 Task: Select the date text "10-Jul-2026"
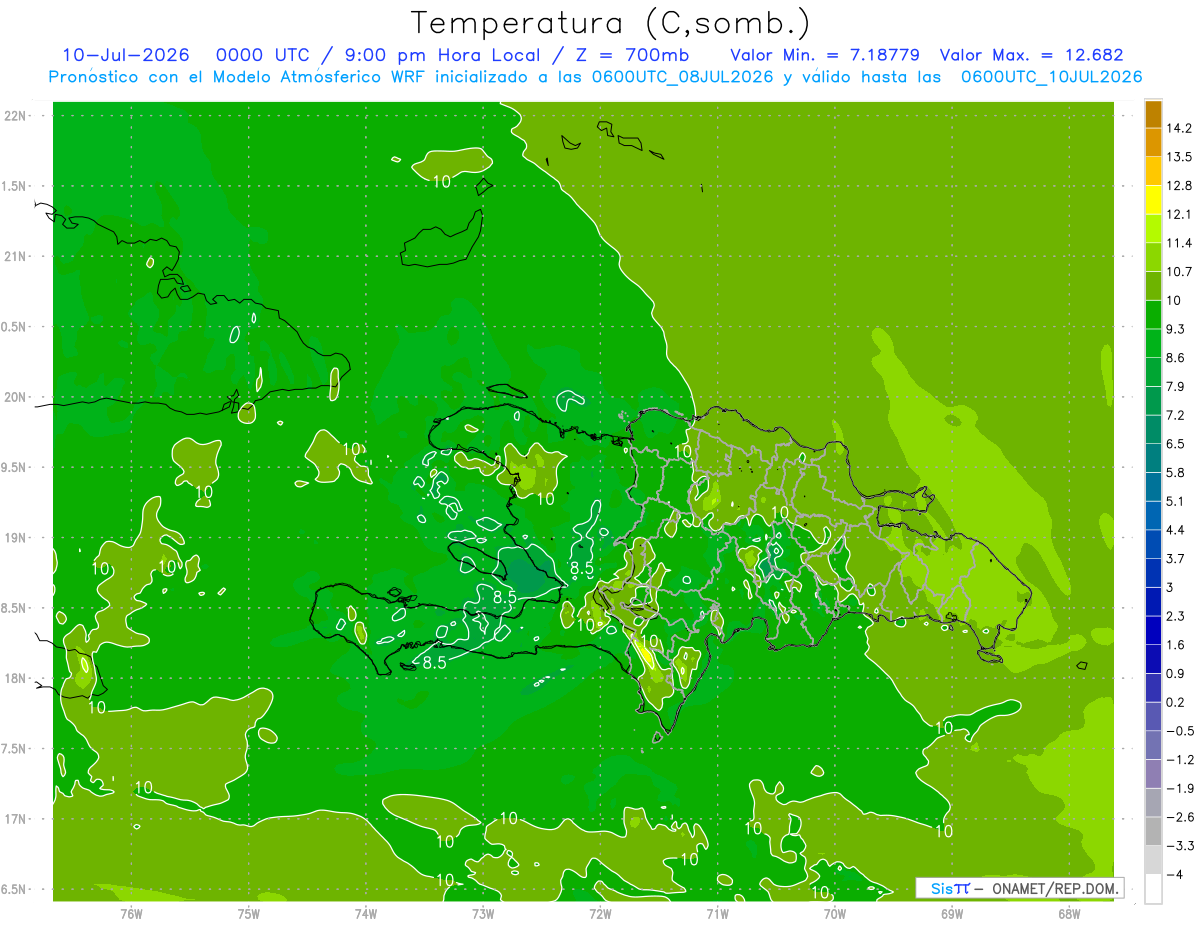125,56
